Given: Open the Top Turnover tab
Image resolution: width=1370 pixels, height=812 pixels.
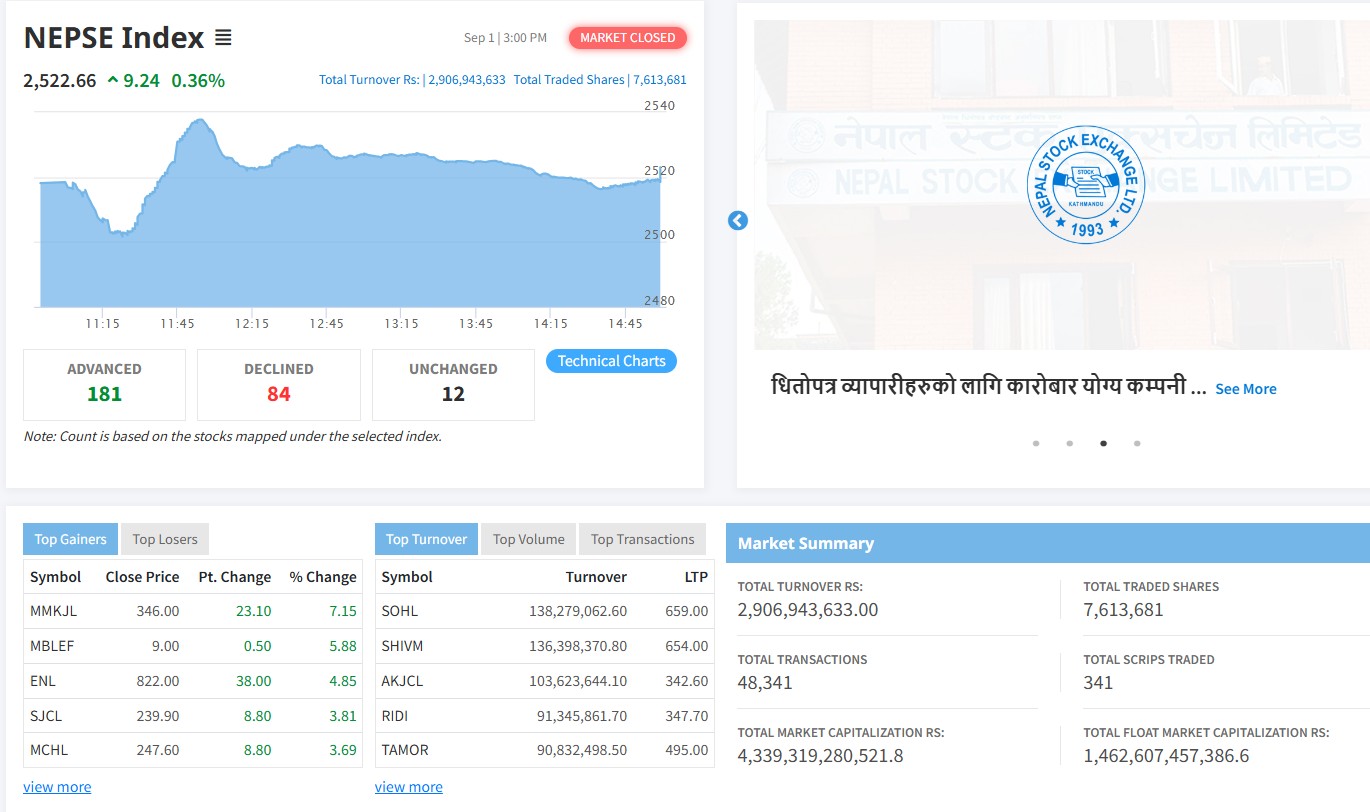Looking at the screenshot, I should (x=426, y=539).
